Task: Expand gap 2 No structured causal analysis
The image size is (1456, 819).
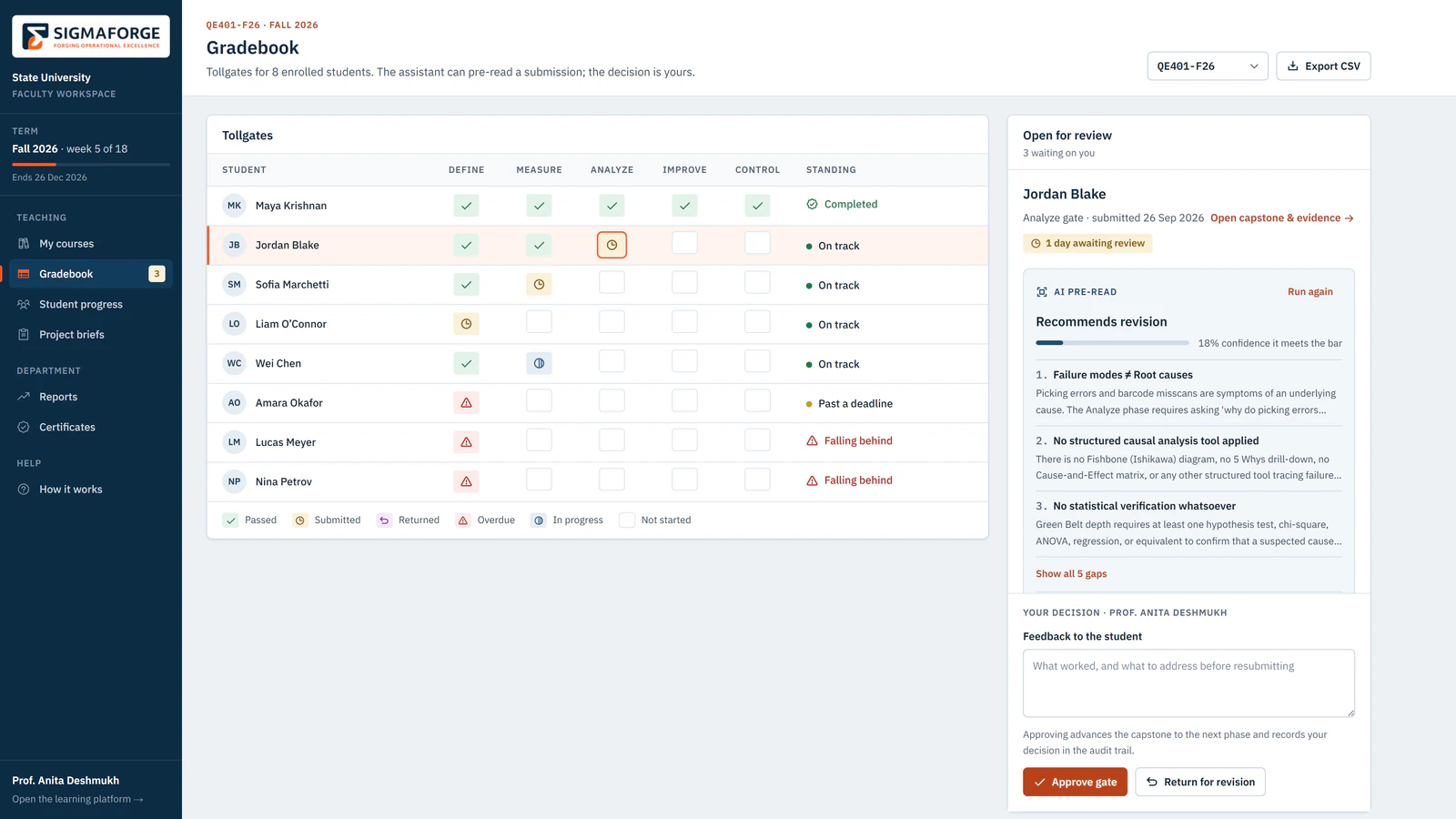Action: tap(1188, 458)
